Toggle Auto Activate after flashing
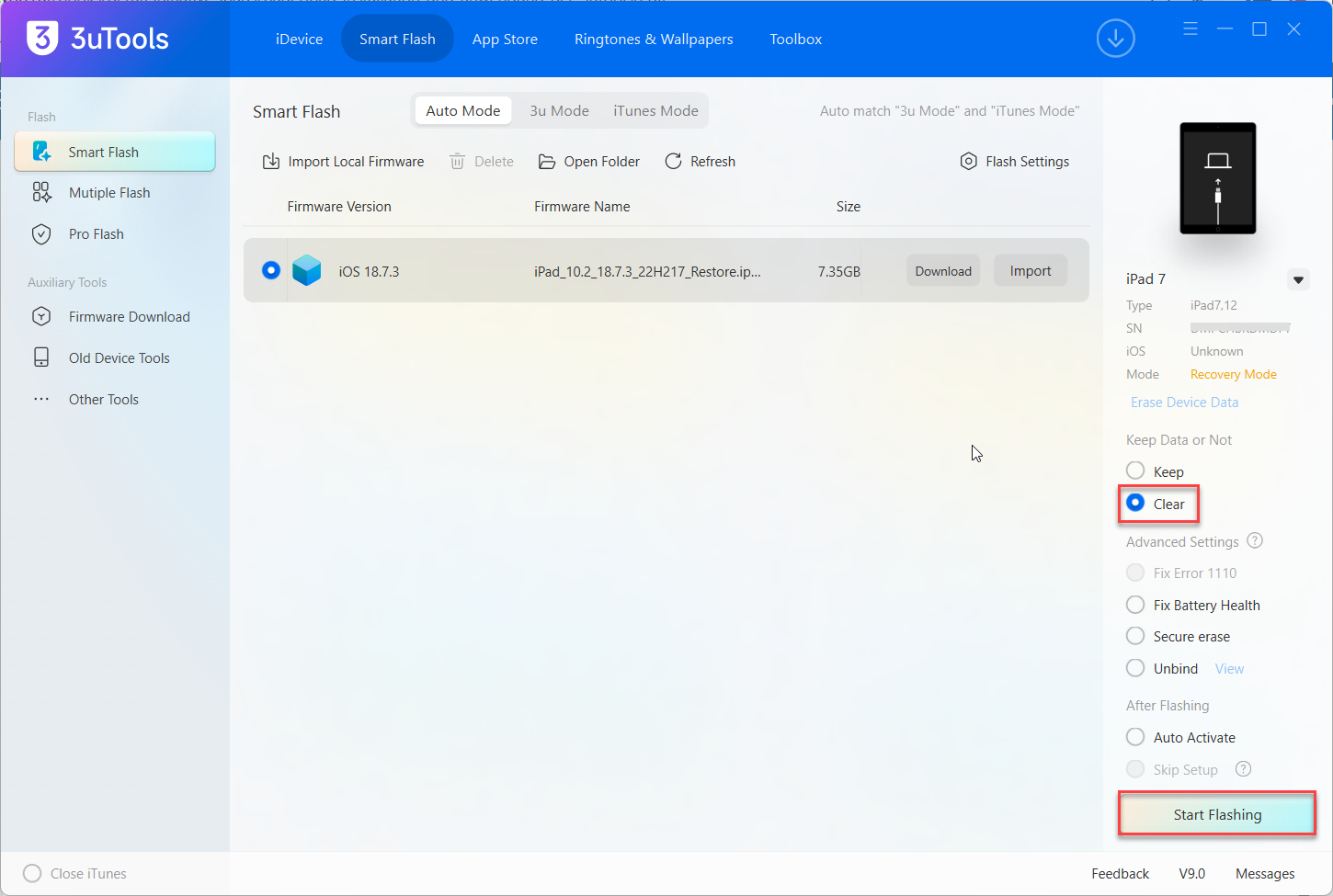Viewport: 1333px width, 896px height. tap(1136, 737)
